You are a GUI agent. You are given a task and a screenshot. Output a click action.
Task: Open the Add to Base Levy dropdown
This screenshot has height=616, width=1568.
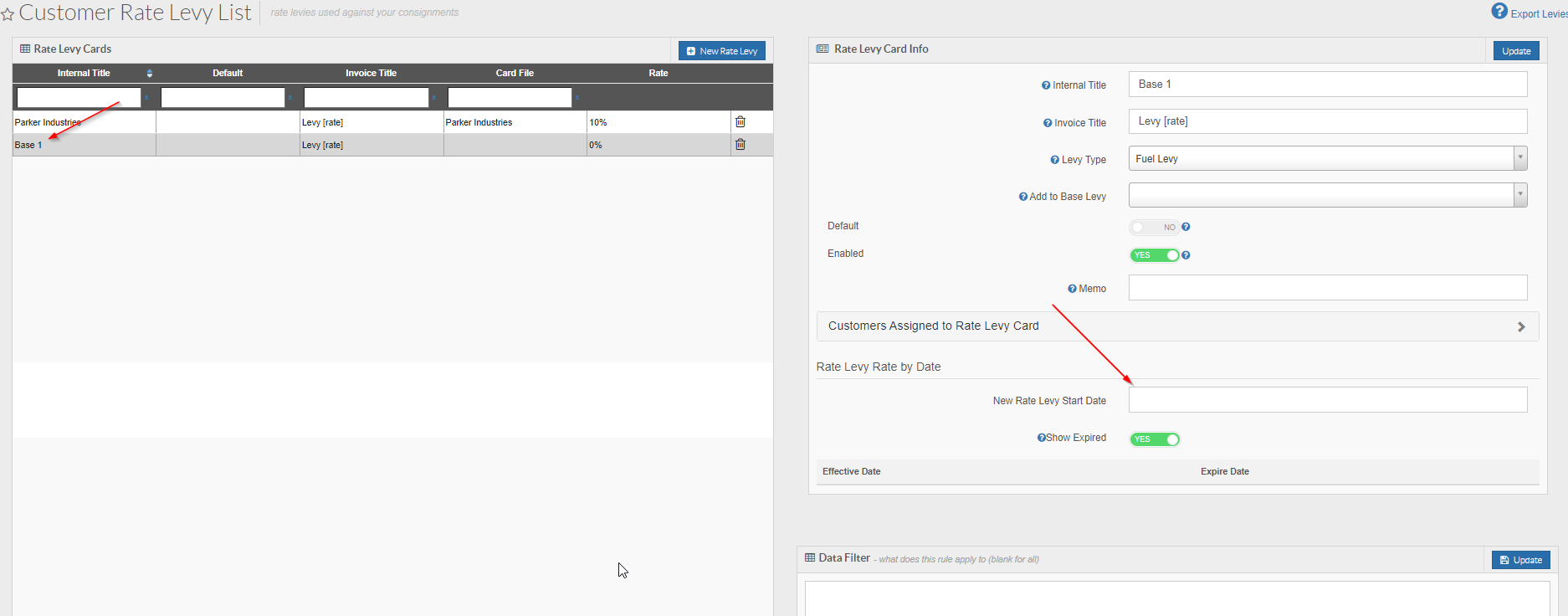1328,195
